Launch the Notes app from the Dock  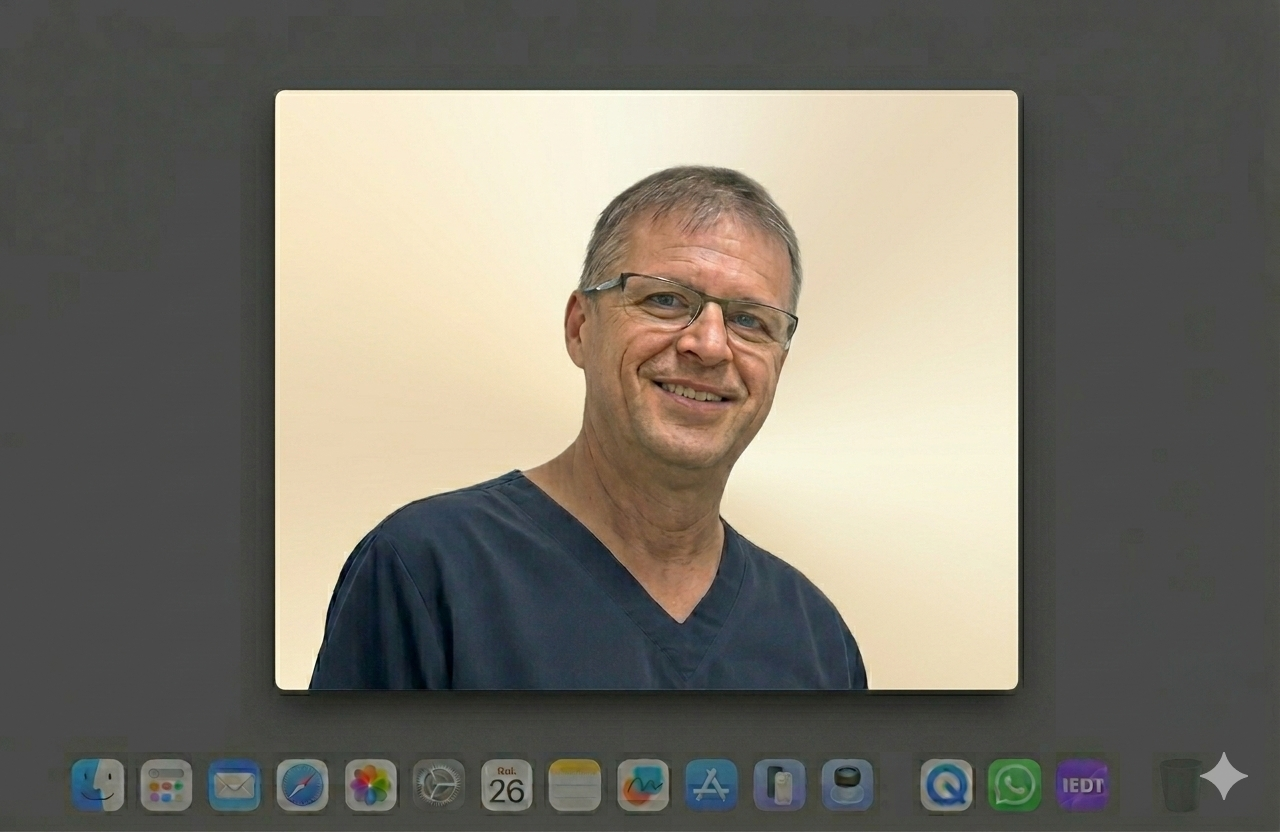[575, 785]
